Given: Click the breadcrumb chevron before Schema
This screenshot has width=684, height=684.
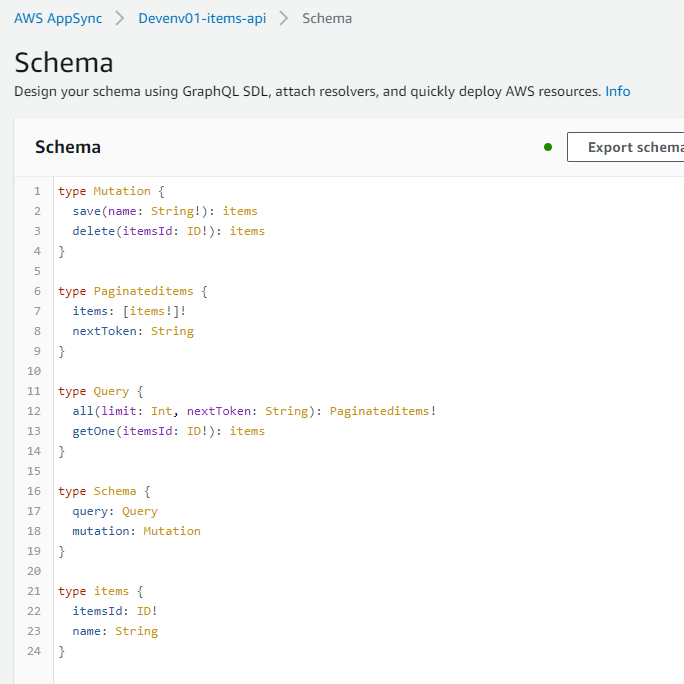Looking at the screenshot, I should [x=284, y=18].
